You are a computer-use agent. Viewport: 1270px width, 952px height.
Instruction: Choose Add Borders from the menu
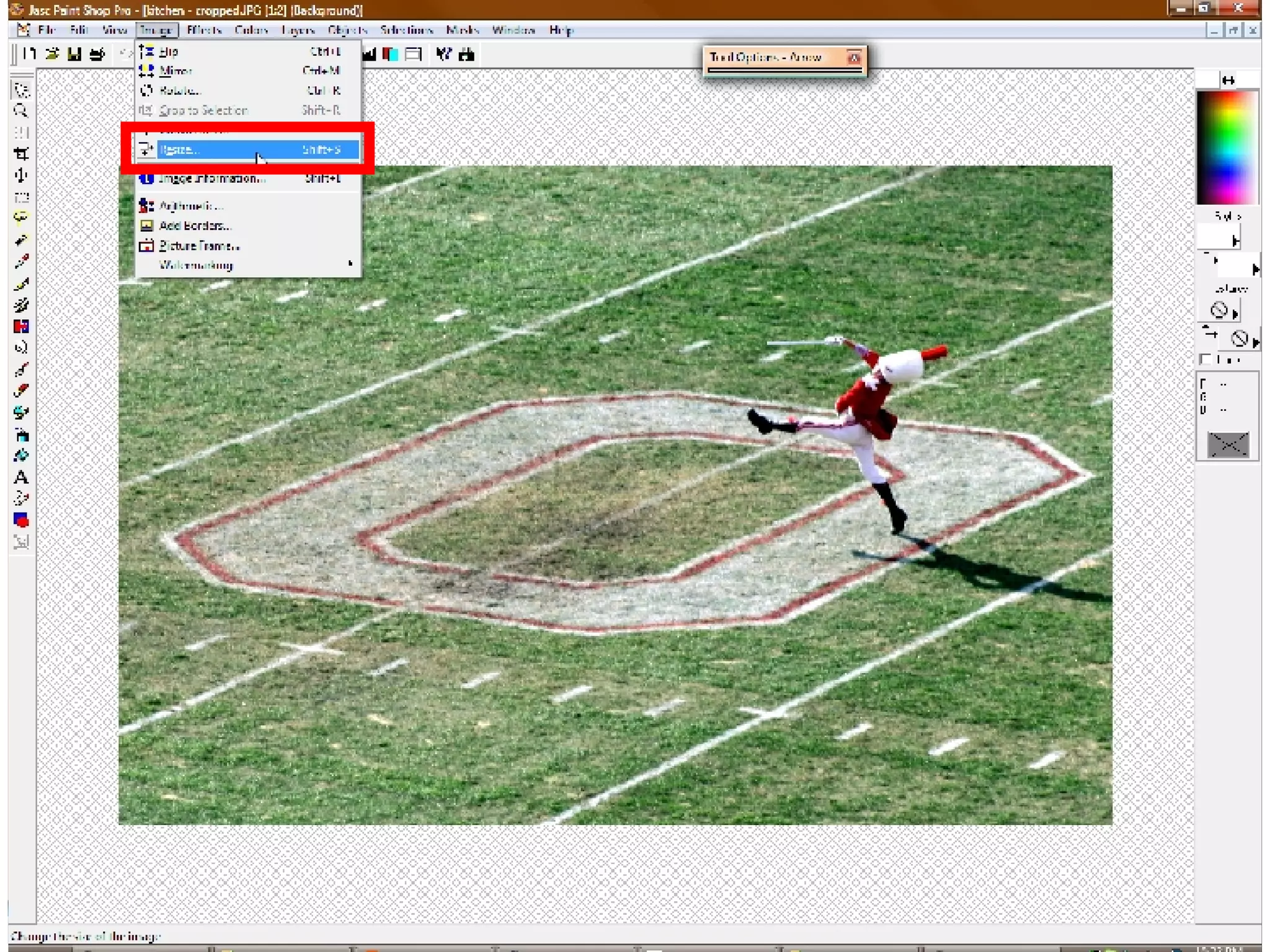(x=195, y=226)
